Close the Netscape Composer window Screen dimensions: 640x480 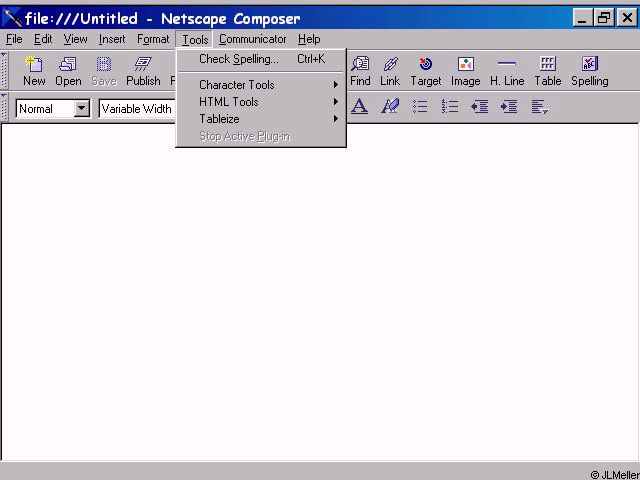point(627,18)
